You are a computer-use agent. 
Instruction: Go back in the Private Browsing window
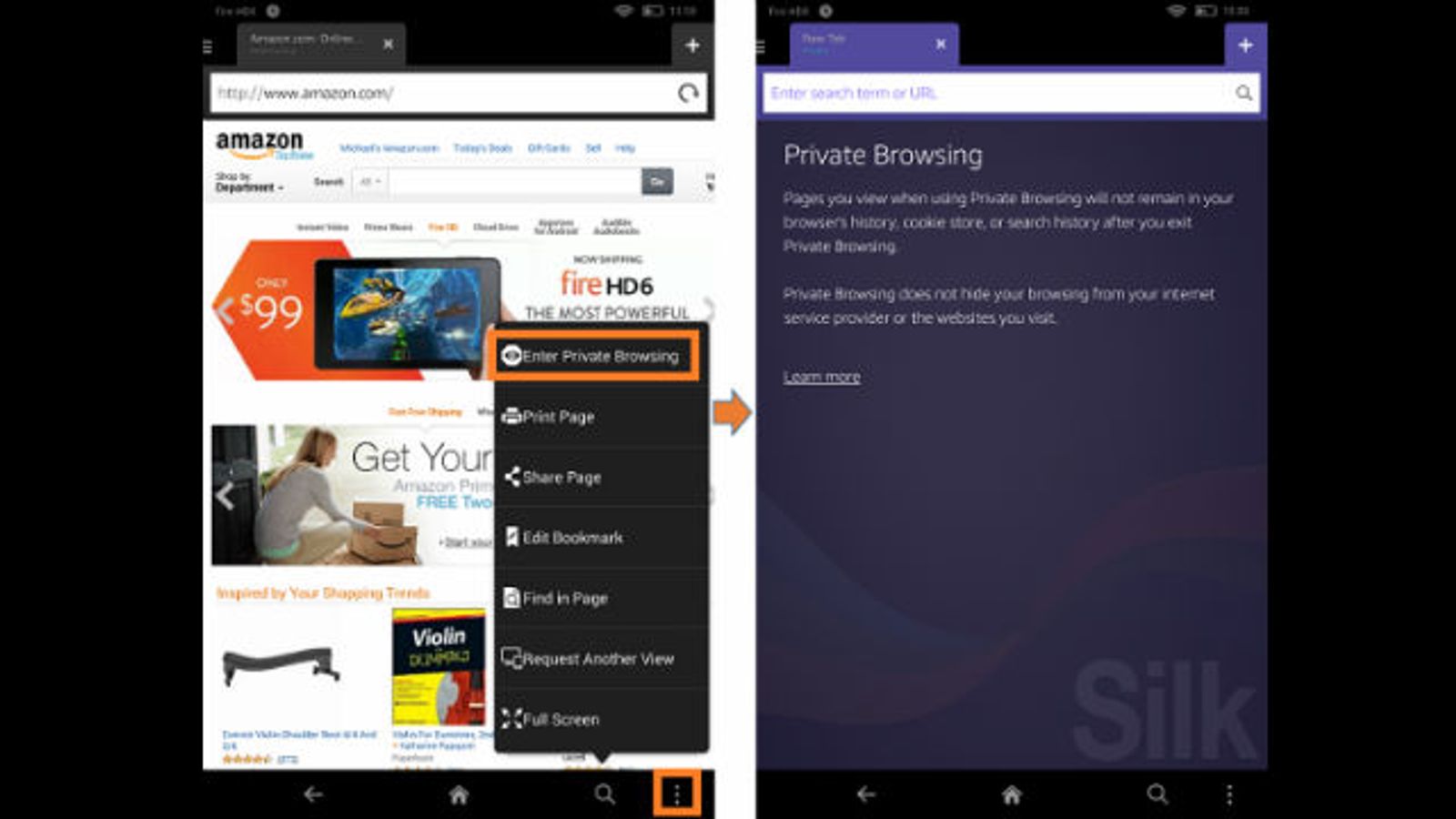(866, 794)
